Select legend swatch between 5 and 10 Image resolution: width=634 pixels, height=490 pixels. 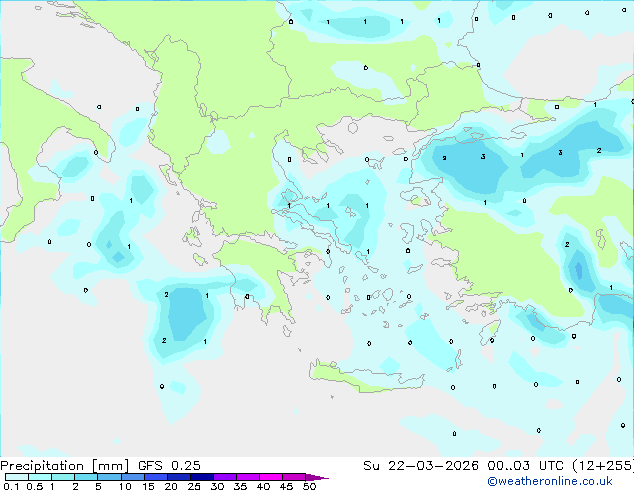tap(109, 477)
